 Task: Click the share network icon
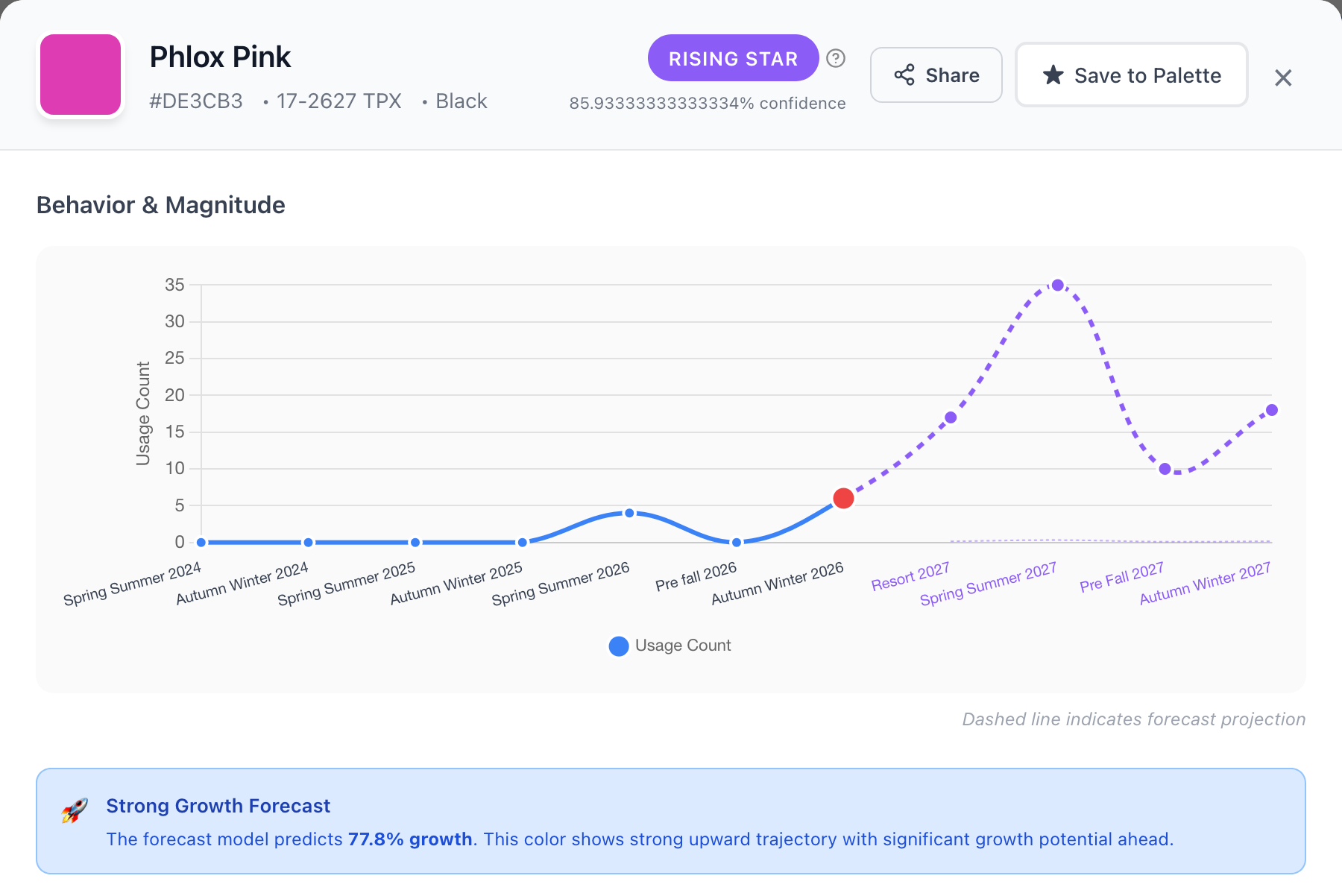(x=904, y=75)
